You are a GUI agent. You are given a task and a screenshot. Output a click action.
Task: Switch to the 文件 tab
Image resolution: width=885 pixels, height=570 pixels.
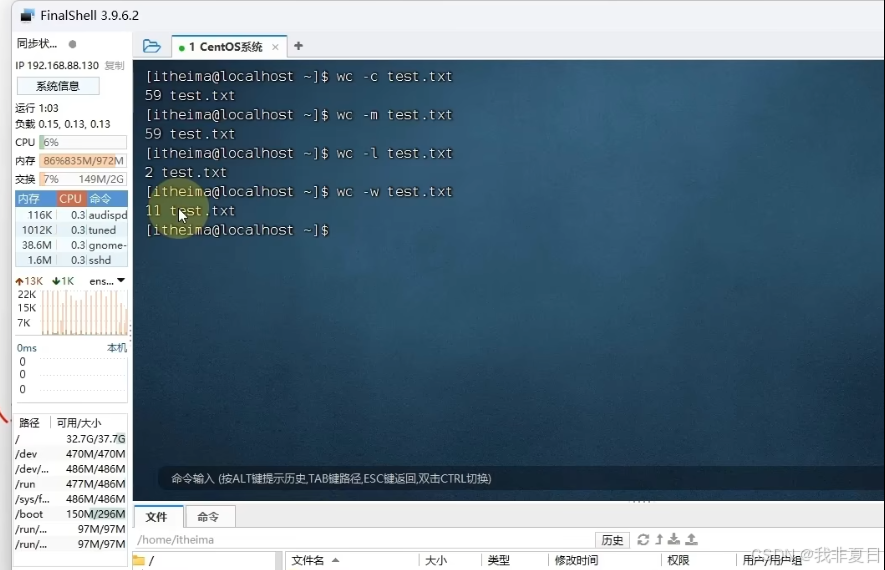(x=157, y=516)
